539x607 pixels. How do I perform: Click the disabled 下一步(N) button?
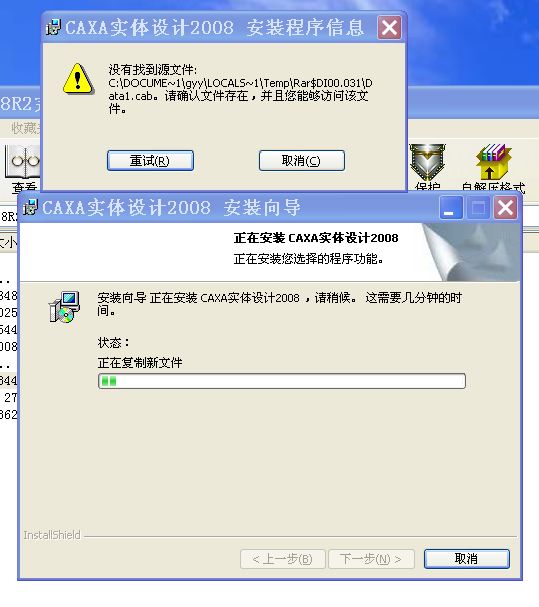coord(371,559)
